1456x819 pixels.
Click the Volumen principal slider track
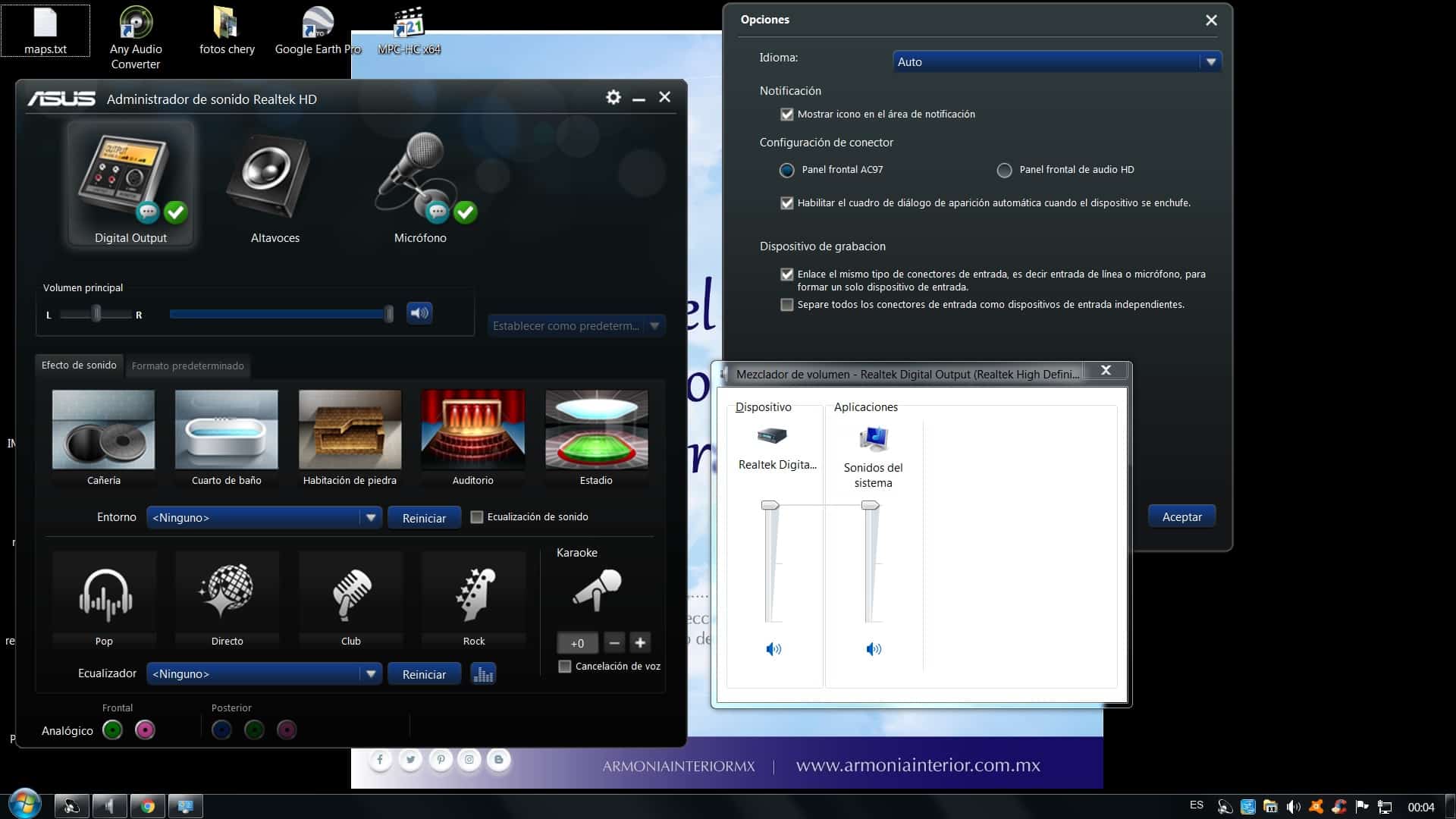(x=278, y=314)
